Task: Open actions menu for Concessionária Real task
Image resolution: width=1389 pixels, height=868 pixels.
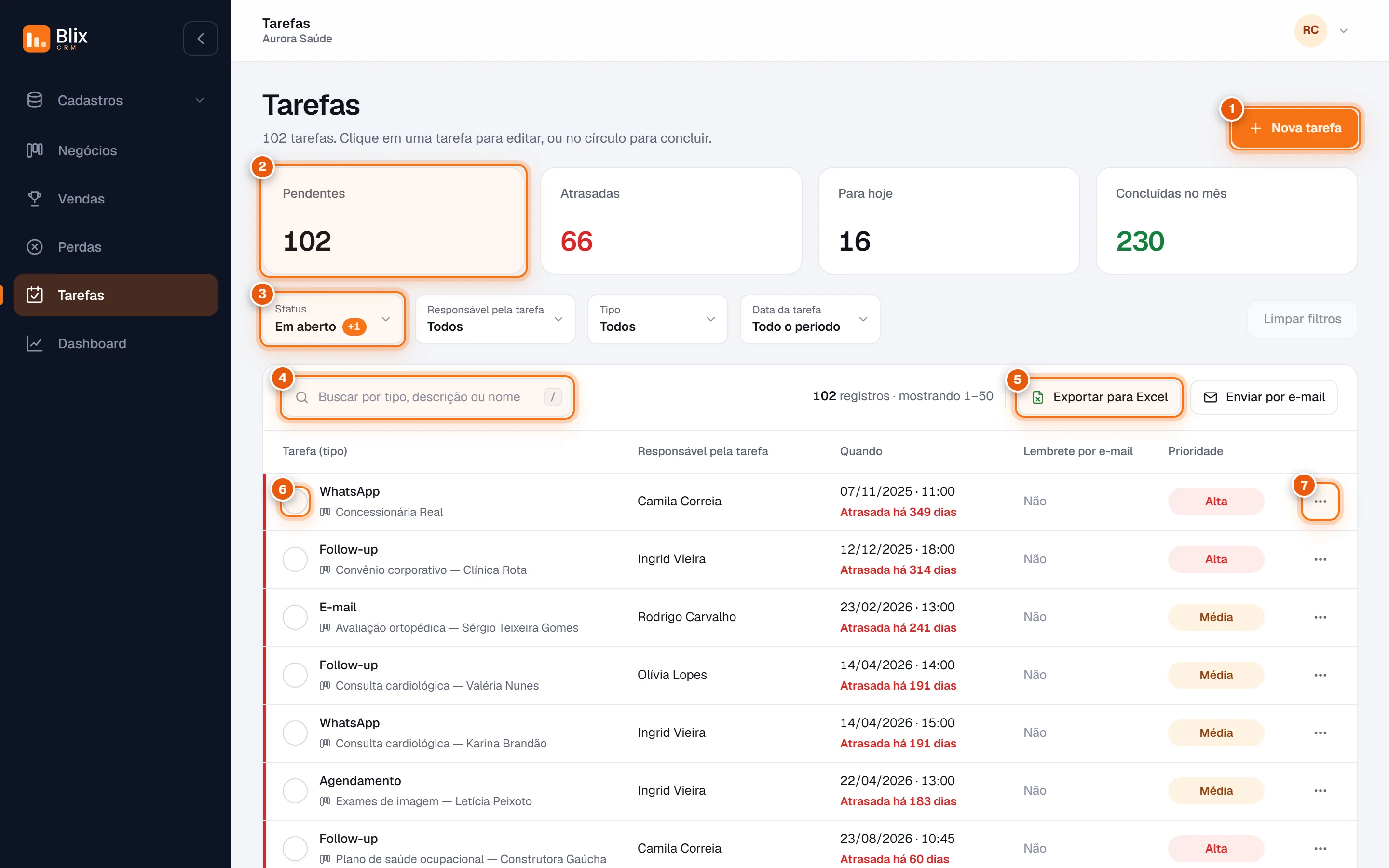Action: (x=1320, y=501)
